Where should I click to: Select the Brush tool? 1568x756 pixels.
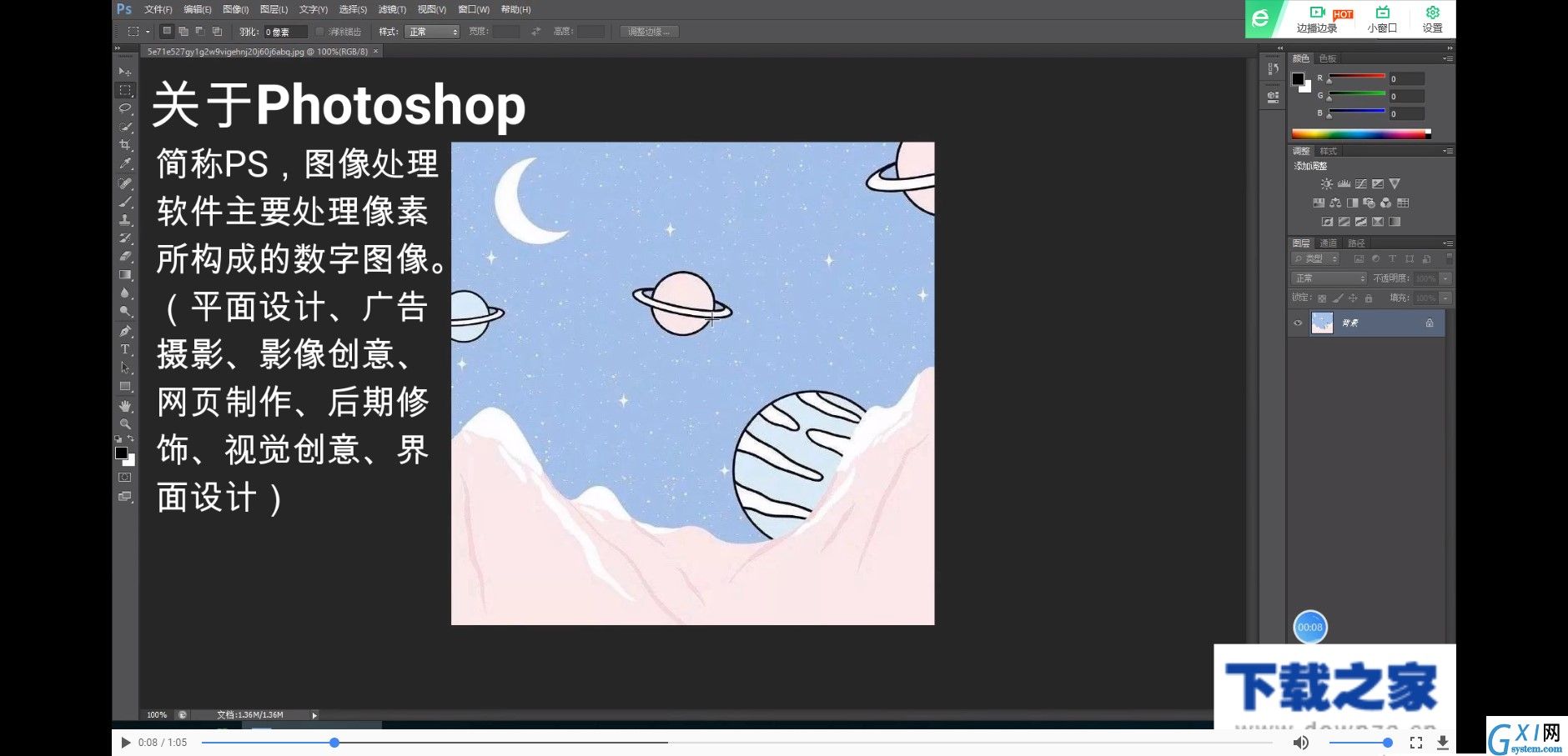click(125, 202)
